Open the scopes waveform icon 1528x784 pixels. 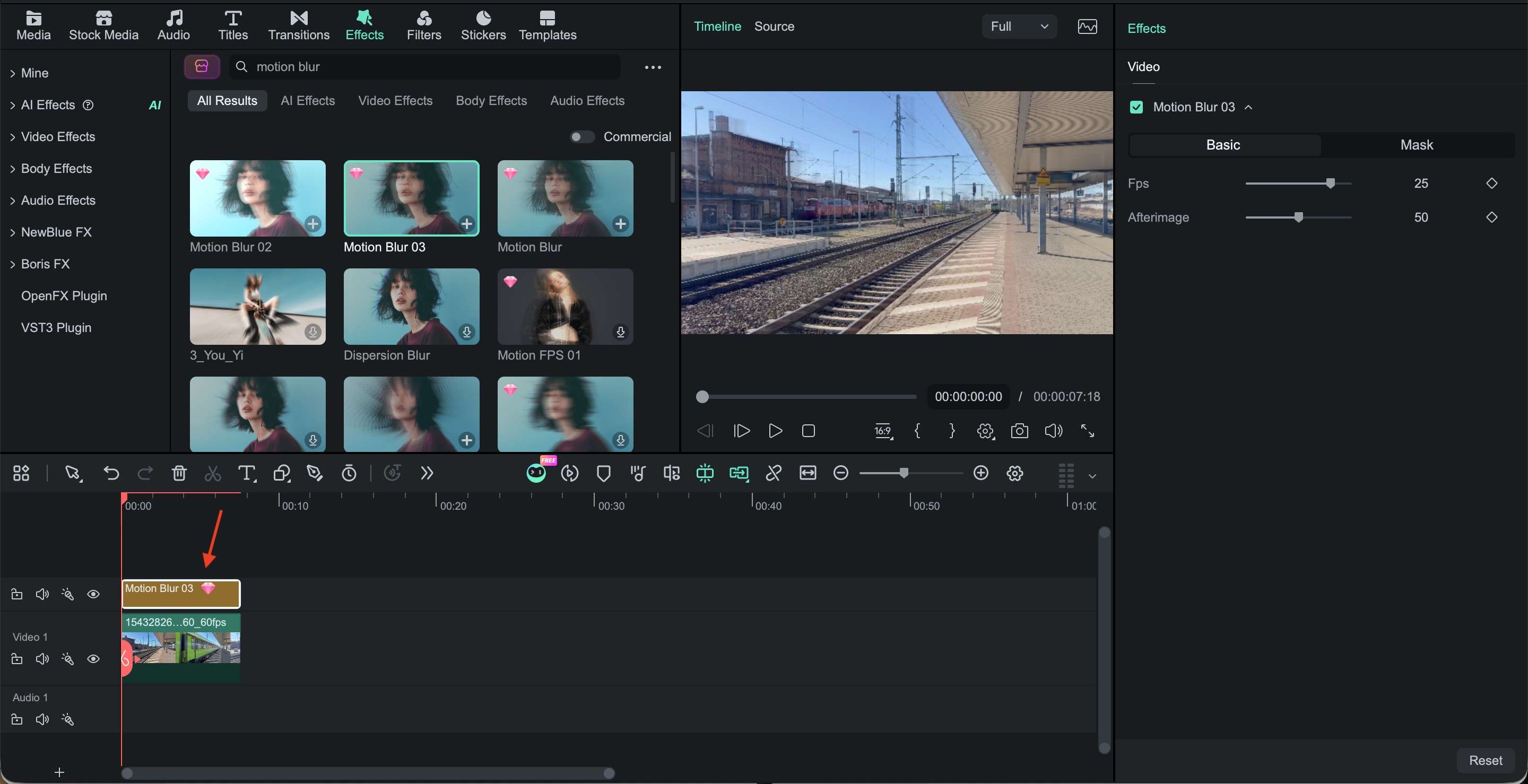point(1087,27)
